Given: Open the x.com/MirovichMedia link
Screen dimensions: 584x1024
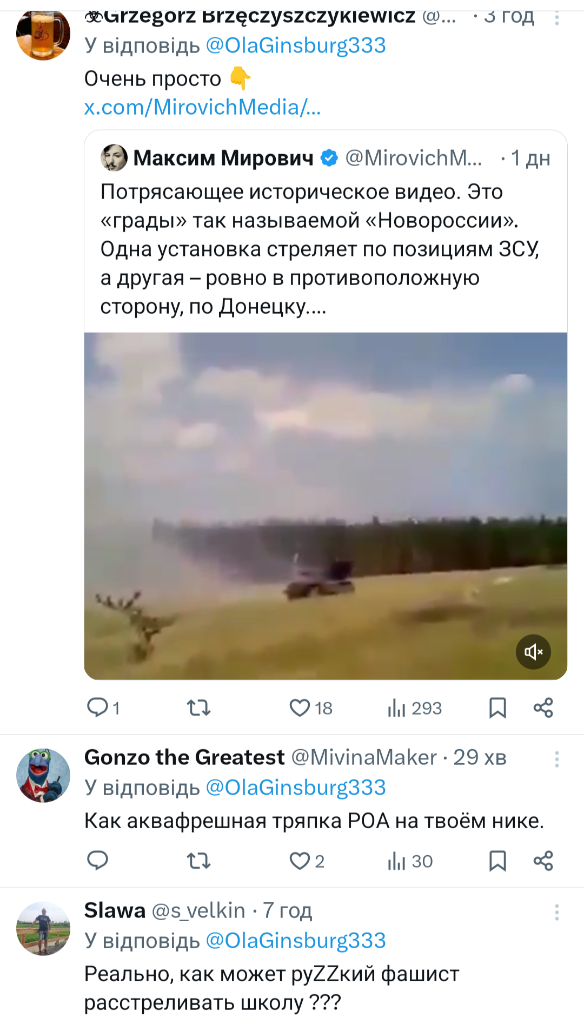Looking at the screenshot, I should [x=203, y=107].
